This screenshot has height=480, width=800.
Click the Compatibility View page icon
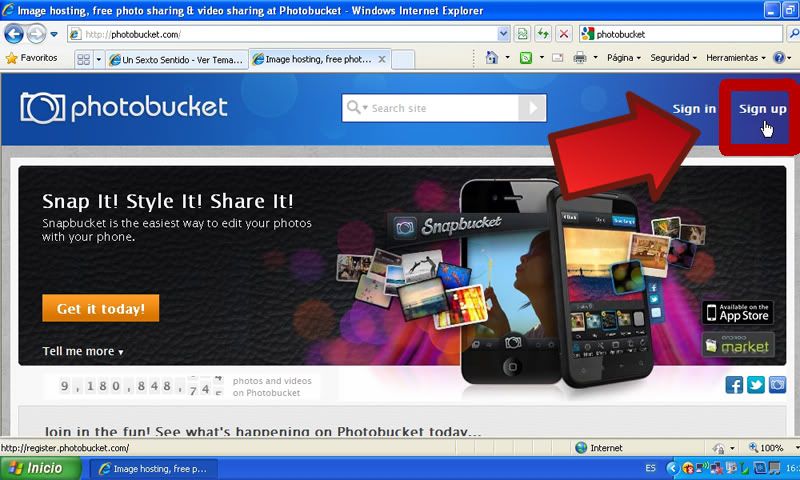click(522, 34)
